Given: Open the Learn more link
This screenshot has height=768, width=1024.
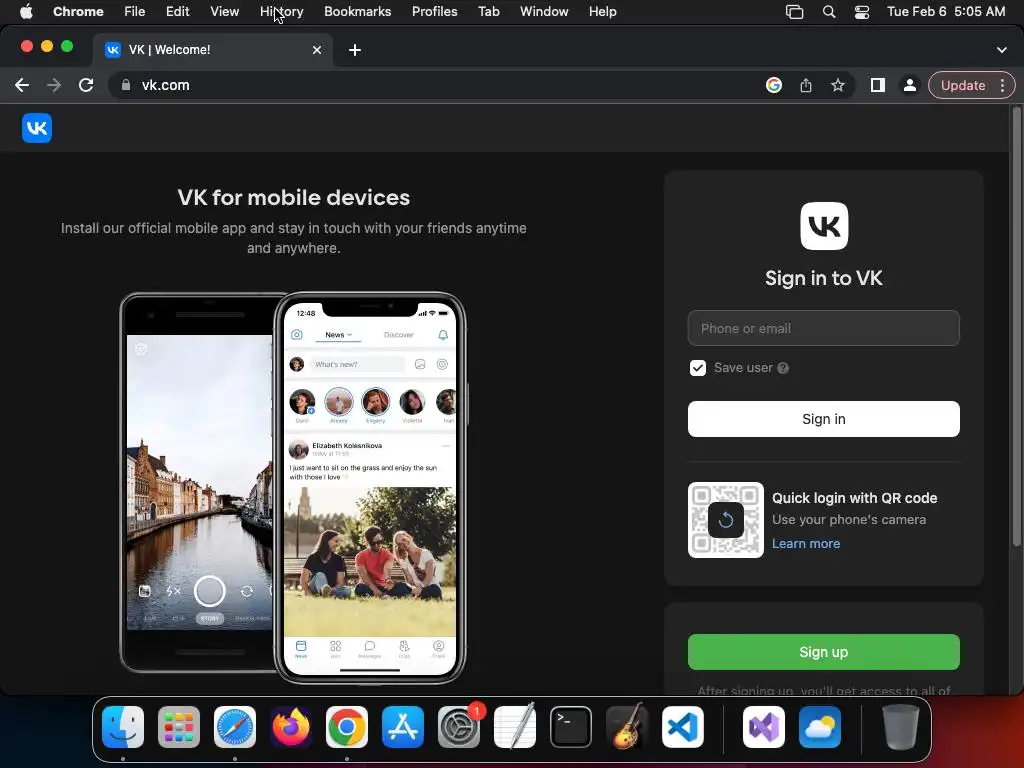Looking at the screenshot, I should [x=806, y=543].
